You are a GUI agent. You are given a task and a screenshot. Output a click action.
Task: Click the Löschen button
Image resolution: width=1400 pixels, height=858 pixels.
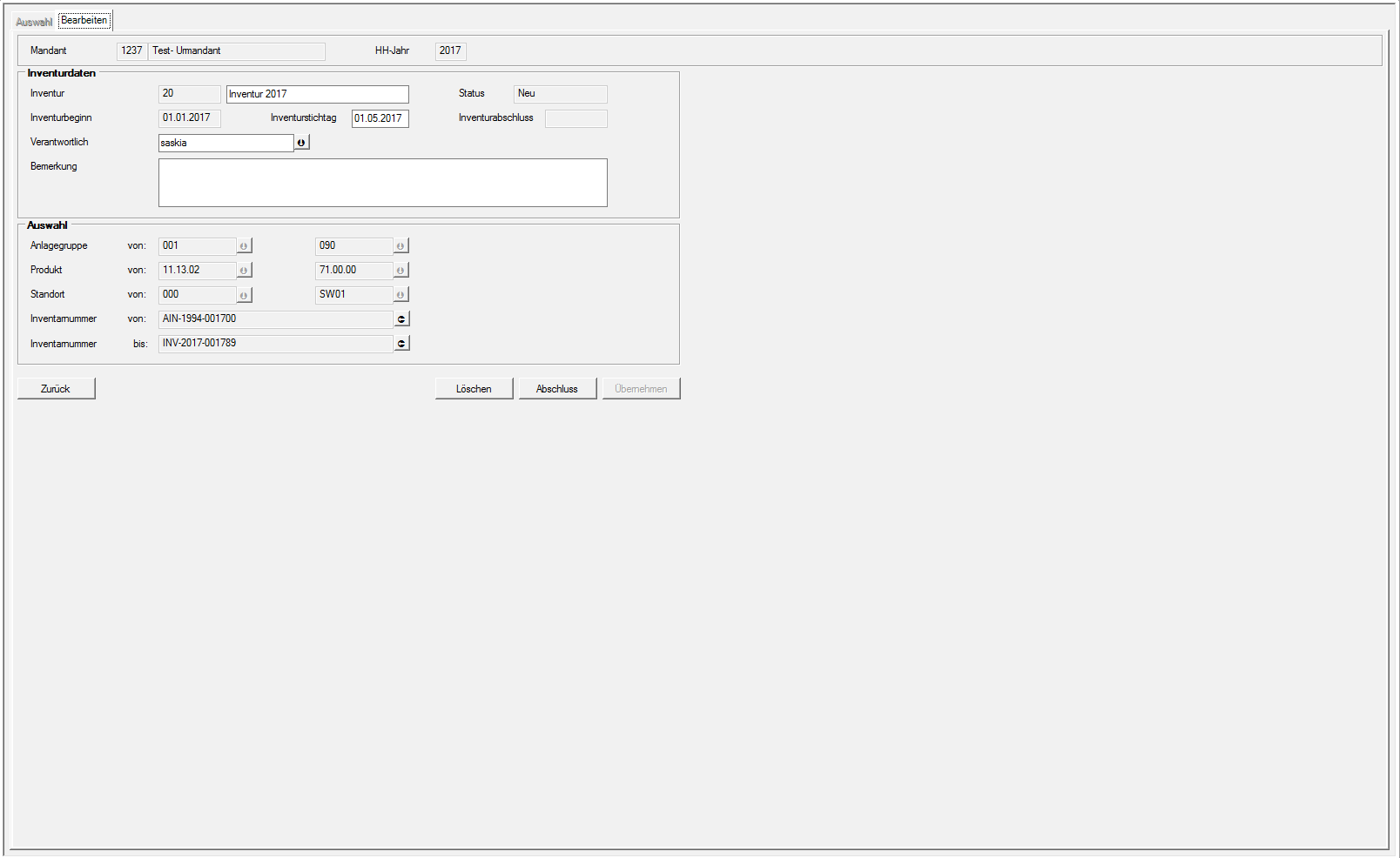pos(474,389)
